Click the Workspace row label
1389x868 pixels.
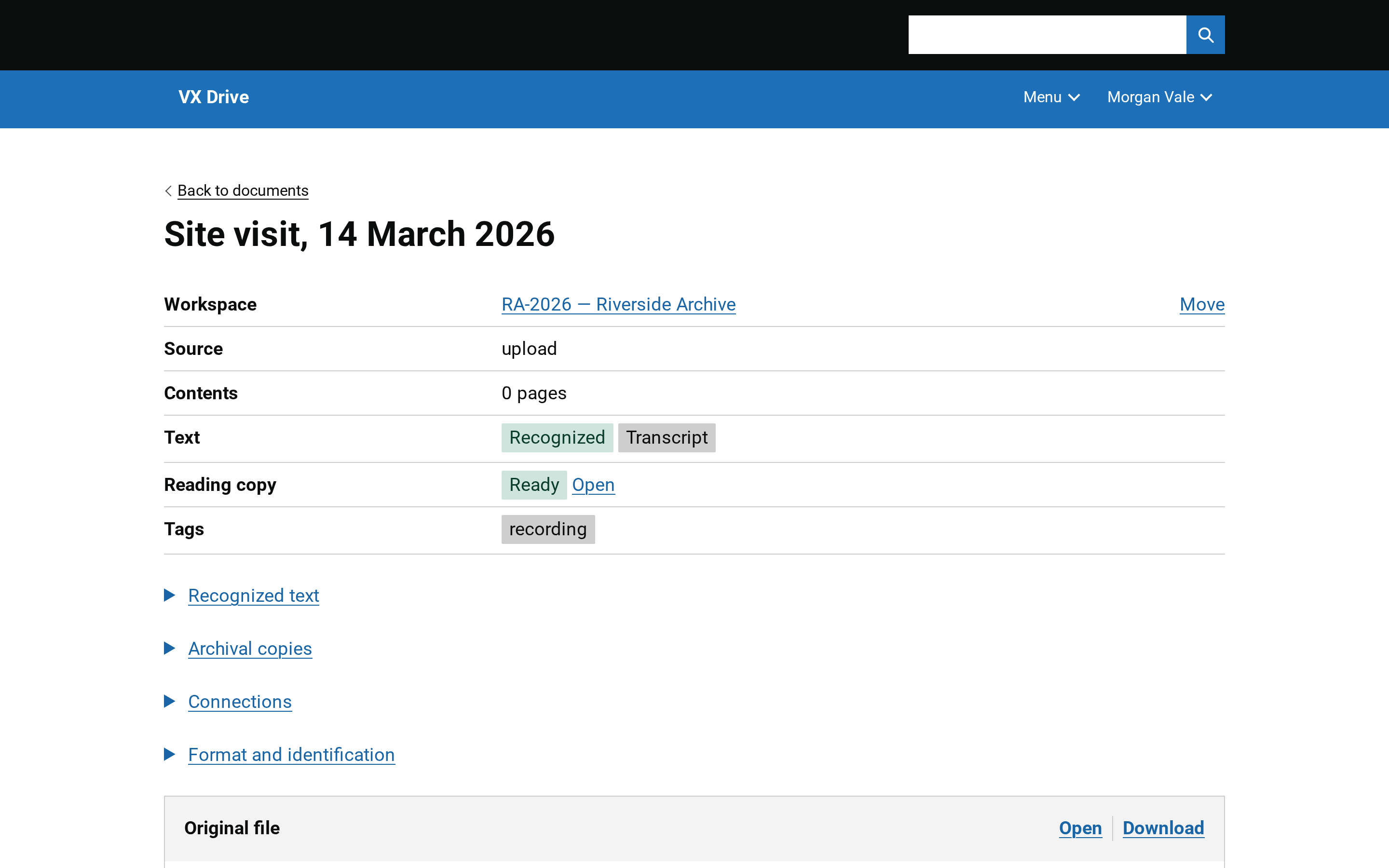click(210, 304)
